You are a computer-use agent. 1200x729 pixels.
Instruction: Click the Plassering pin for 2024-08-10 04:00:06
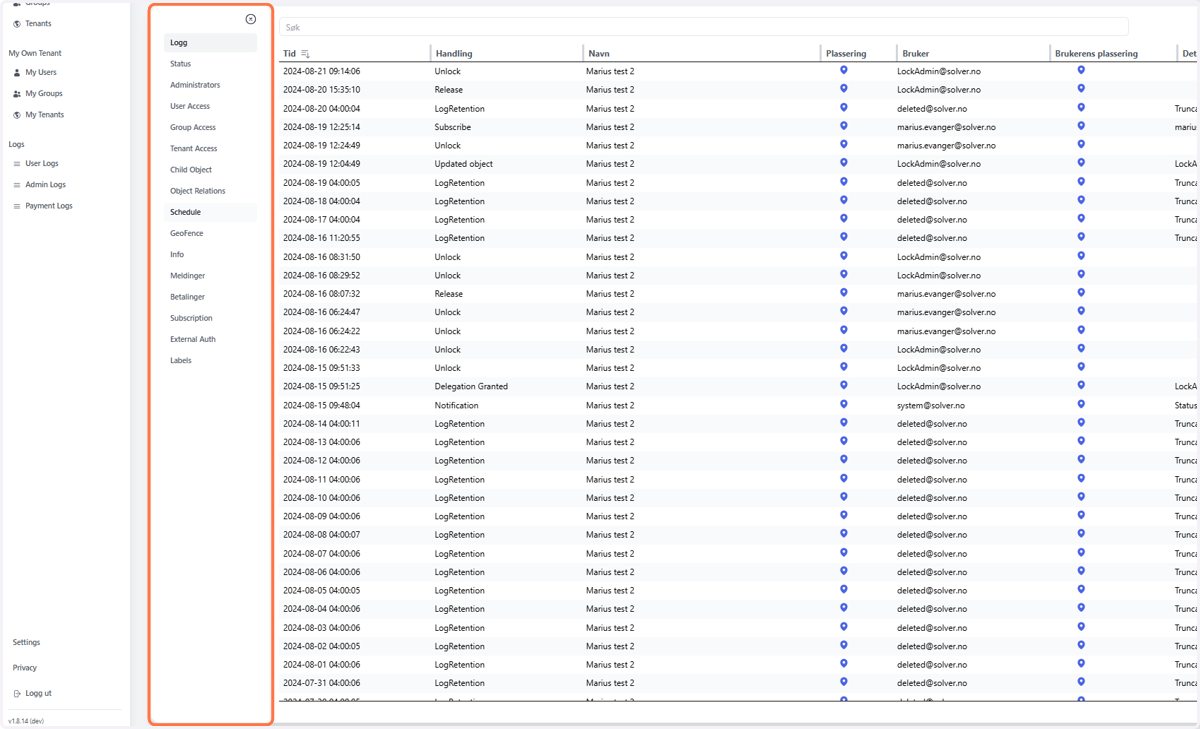(844, 497)
